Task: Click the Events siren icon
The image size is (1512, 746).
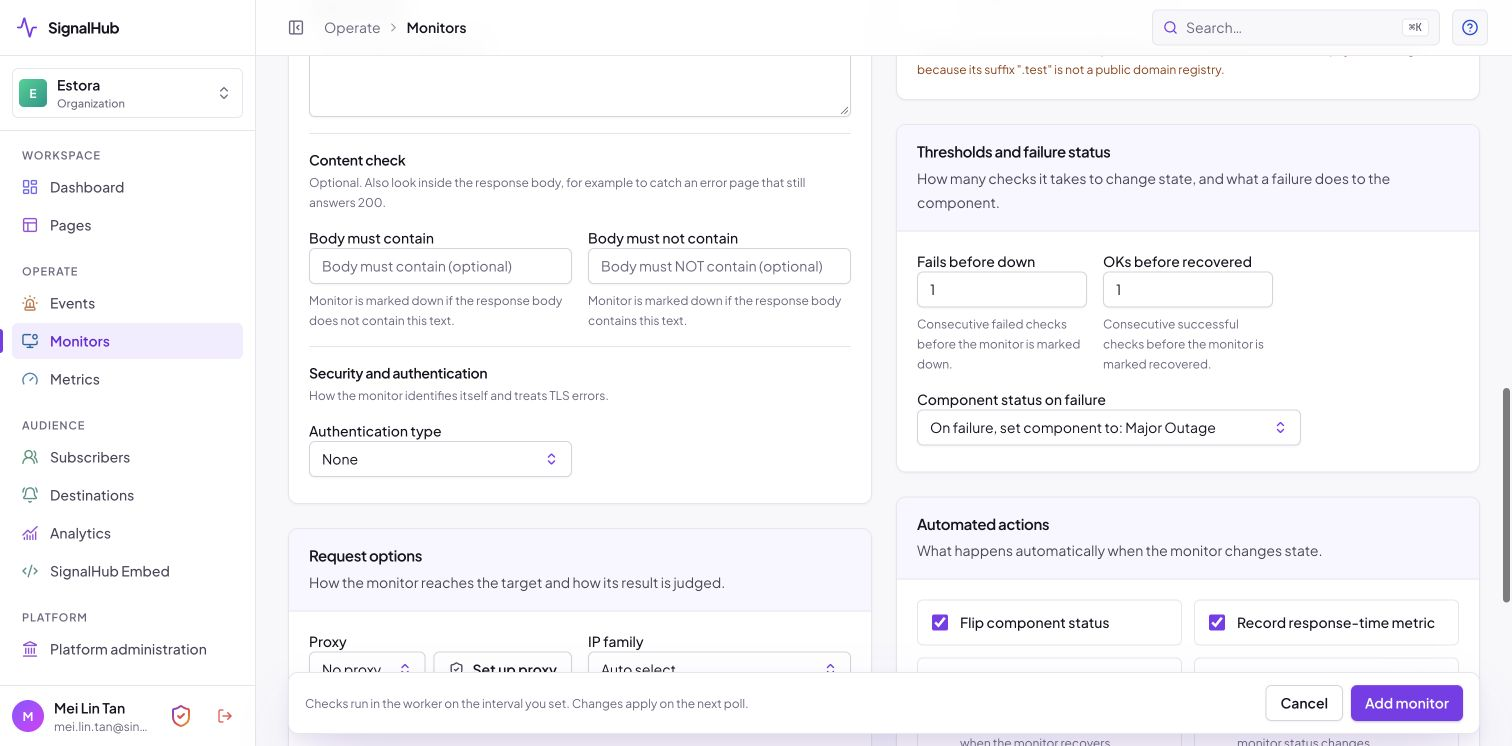Action: pos(30,303)
